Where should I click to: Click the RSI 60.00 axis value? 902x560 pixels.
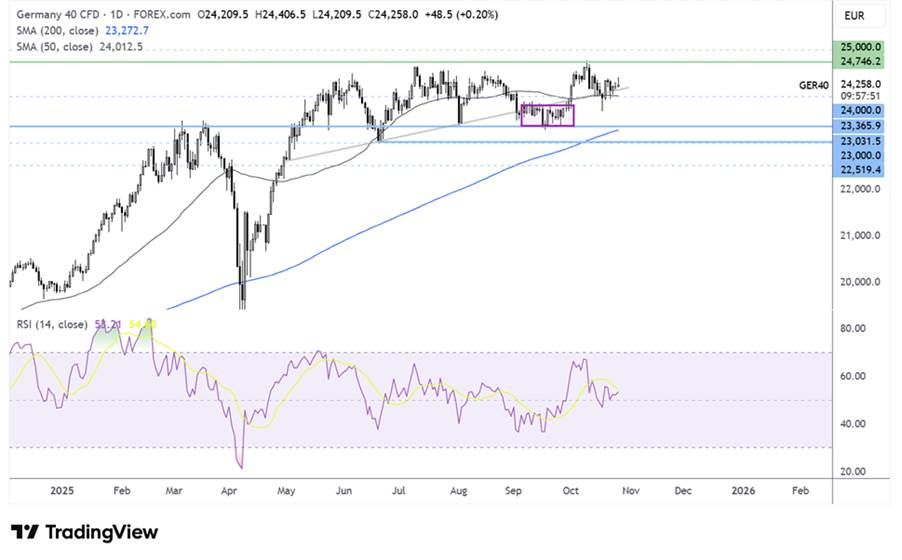pos(853,376)
